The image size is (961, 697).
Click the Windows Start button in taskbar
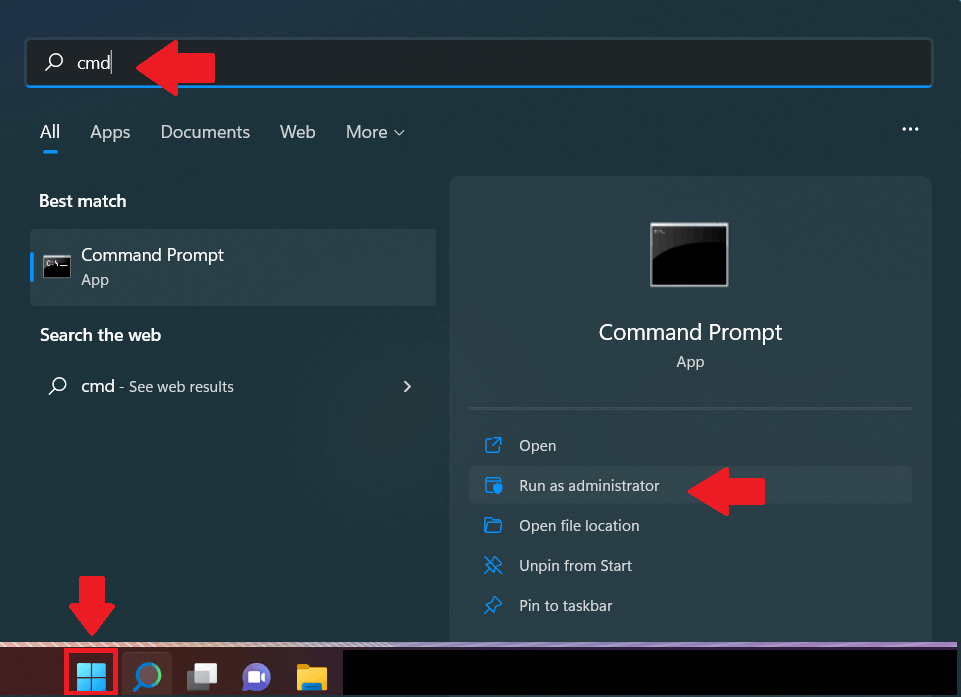(x=91, y=676)
